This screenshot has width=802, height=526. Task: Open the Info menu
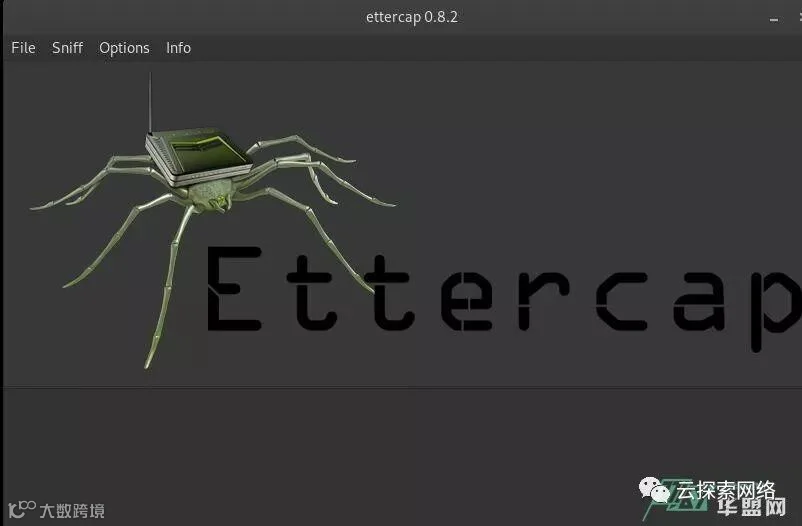coord(179,48)
